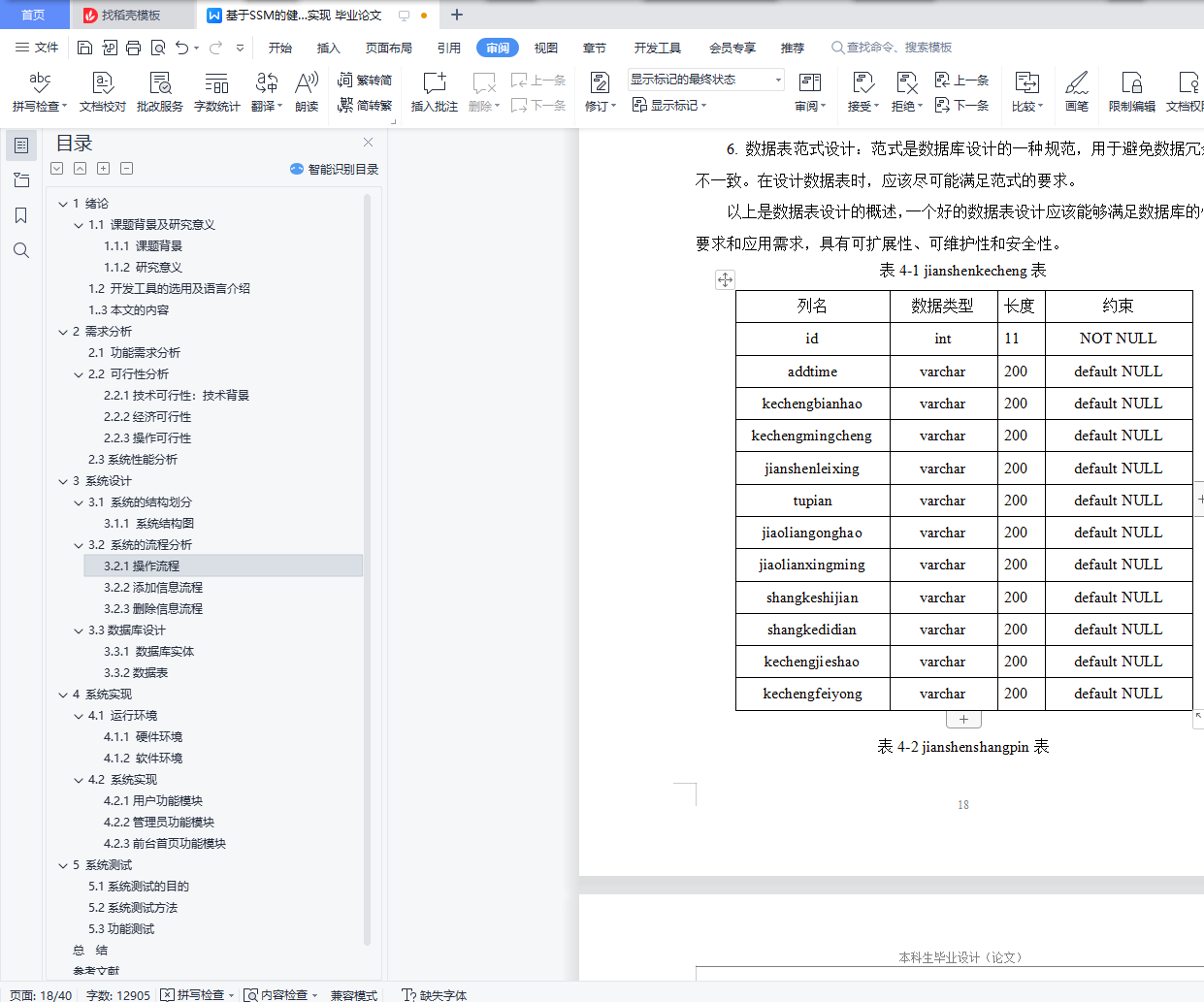Click the kechengbianhao table cell

click(x=812, y=404)
